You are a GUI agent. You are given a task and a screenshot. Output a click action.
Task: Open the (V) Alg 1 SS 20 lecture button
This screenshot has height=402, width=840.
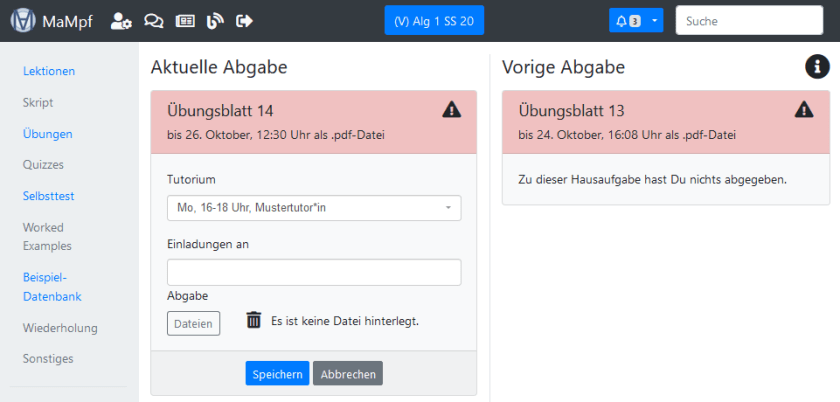pyautogui.click(x=434, y=21)
